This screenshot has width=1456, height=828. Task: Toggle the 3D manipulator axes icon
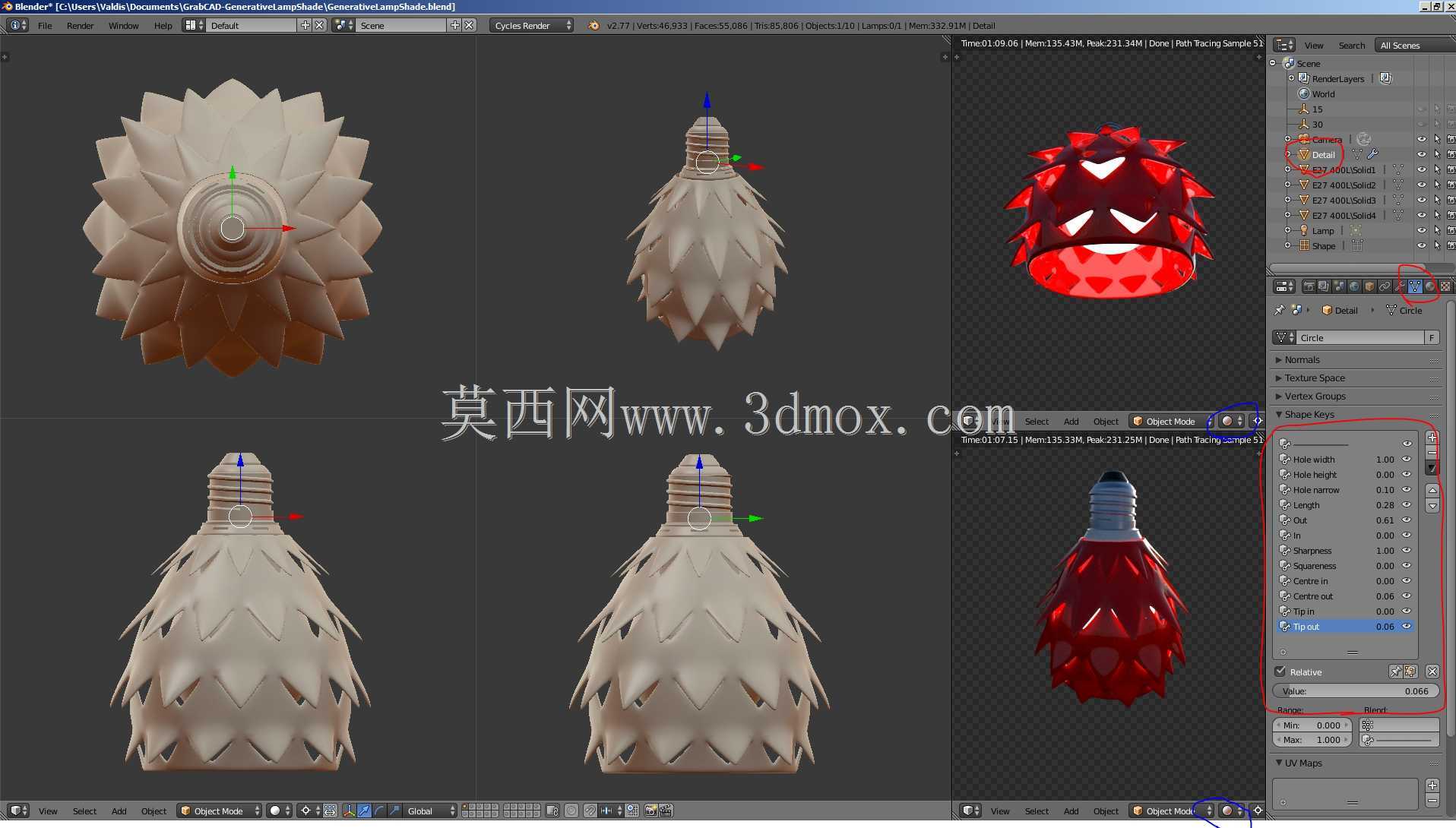point(350,811)
